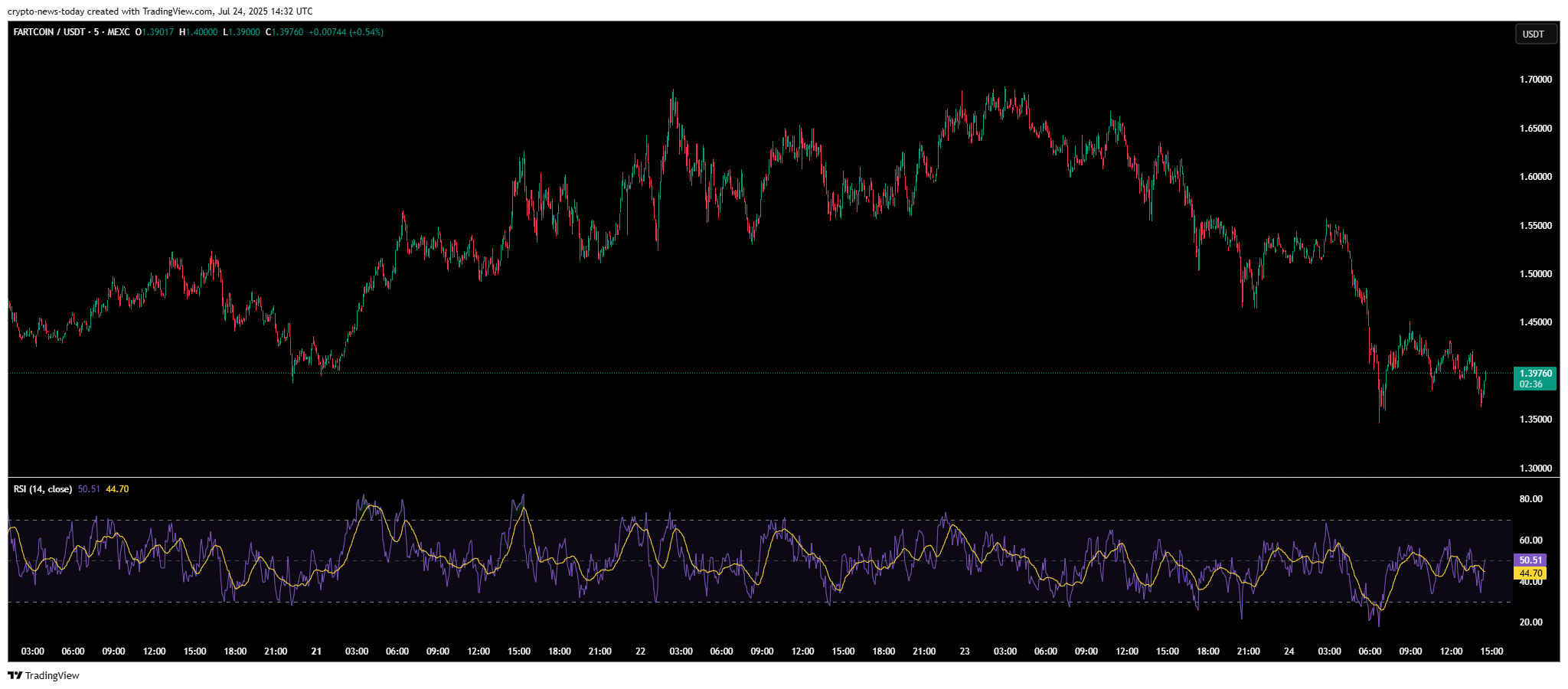Click date label 23 on time axis
This screenshot has height=689, width=1568.
click(x=965, y=651)
